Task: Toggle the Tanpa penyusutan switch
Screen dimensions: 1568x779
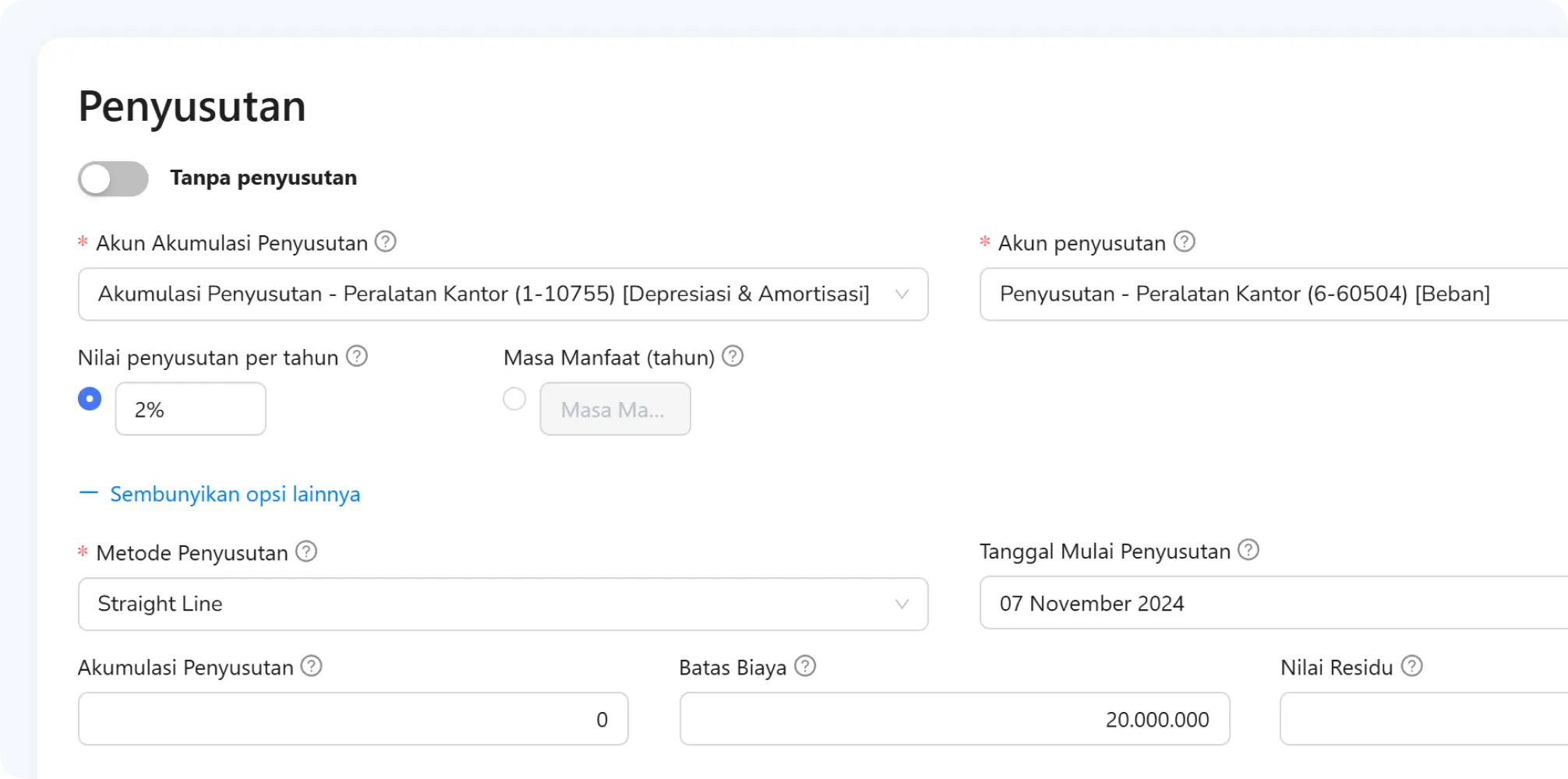Action: pos(113,178)
